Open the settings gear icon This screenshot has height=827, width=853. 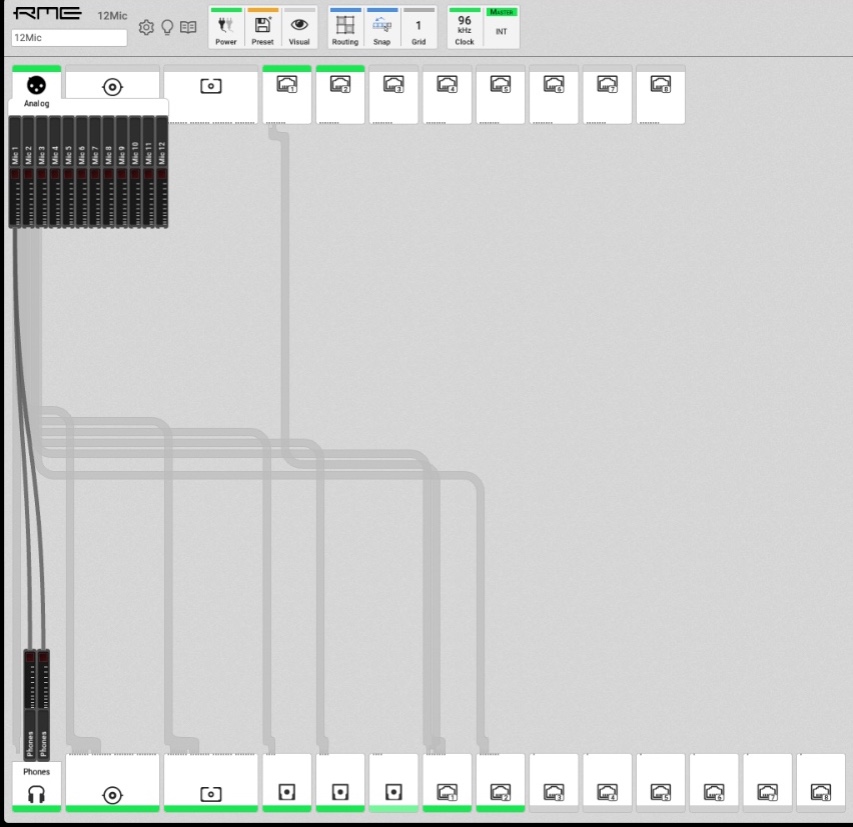(146, 27)
